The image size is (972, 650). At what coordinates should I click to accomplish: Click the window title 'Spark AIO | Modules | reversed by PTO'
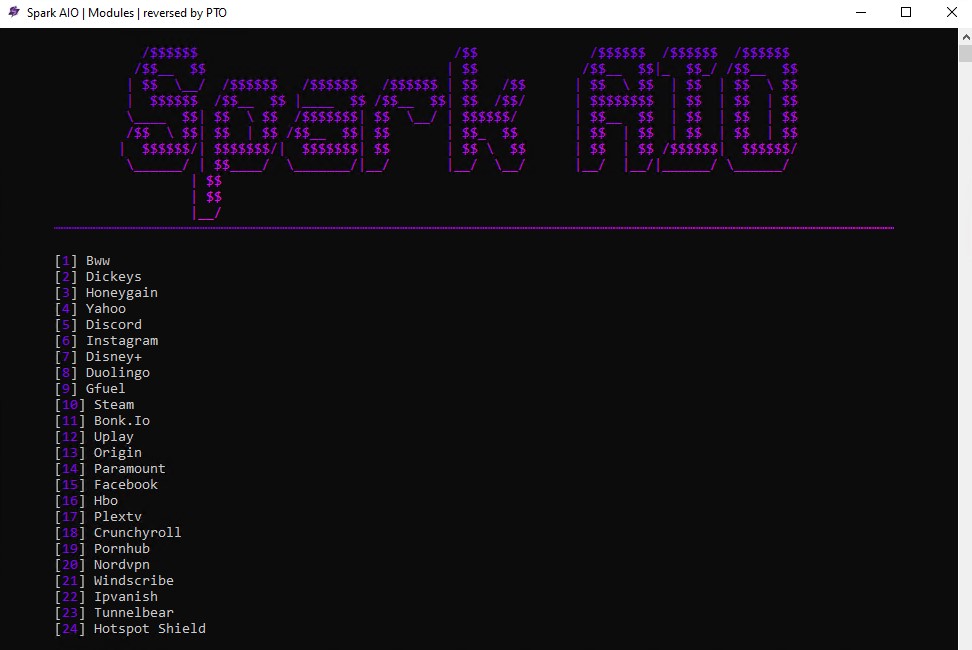pos(126,12)
